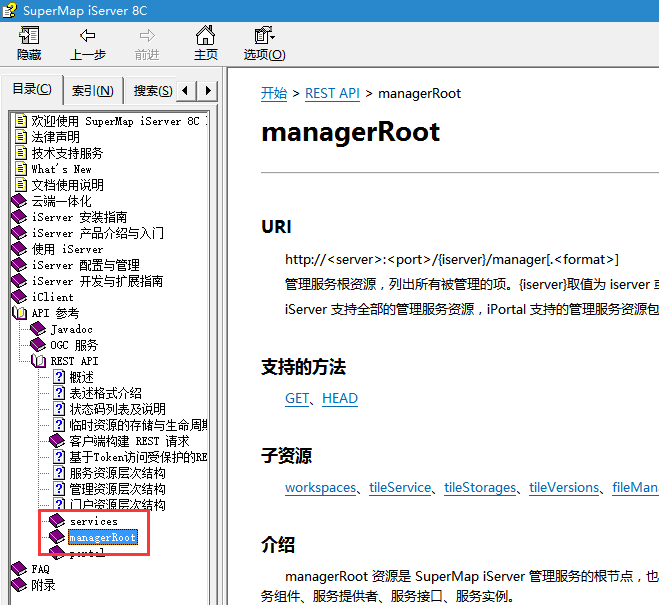Click the right tab scroll arrow
Viewport: 659px width, 605px height.
208,90
